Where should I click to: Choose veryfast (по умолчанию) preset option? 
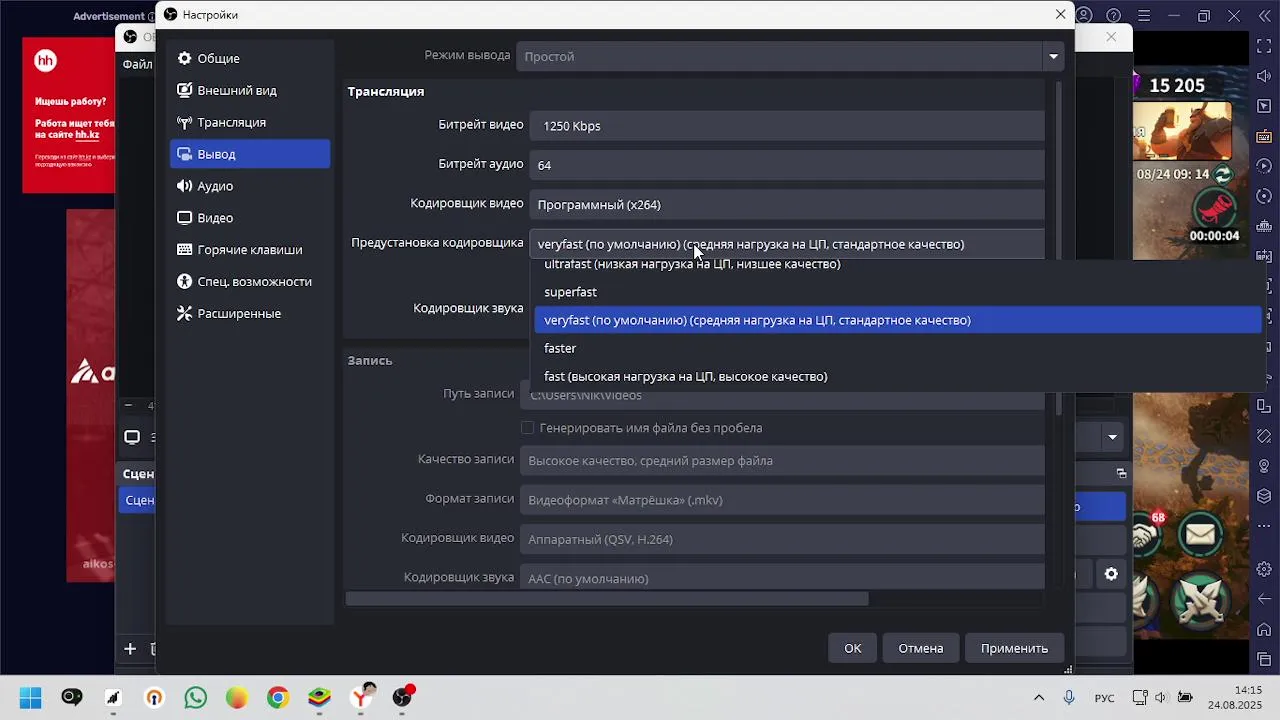[x=898, y=320]
